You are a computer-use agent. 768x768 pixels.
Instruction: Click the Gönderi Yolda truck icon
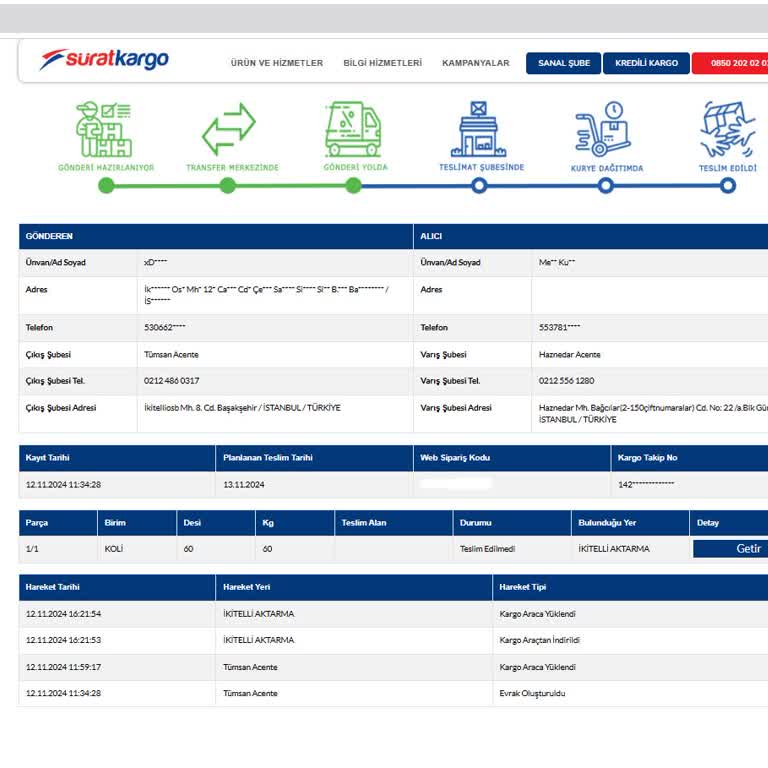pos(353,129)
